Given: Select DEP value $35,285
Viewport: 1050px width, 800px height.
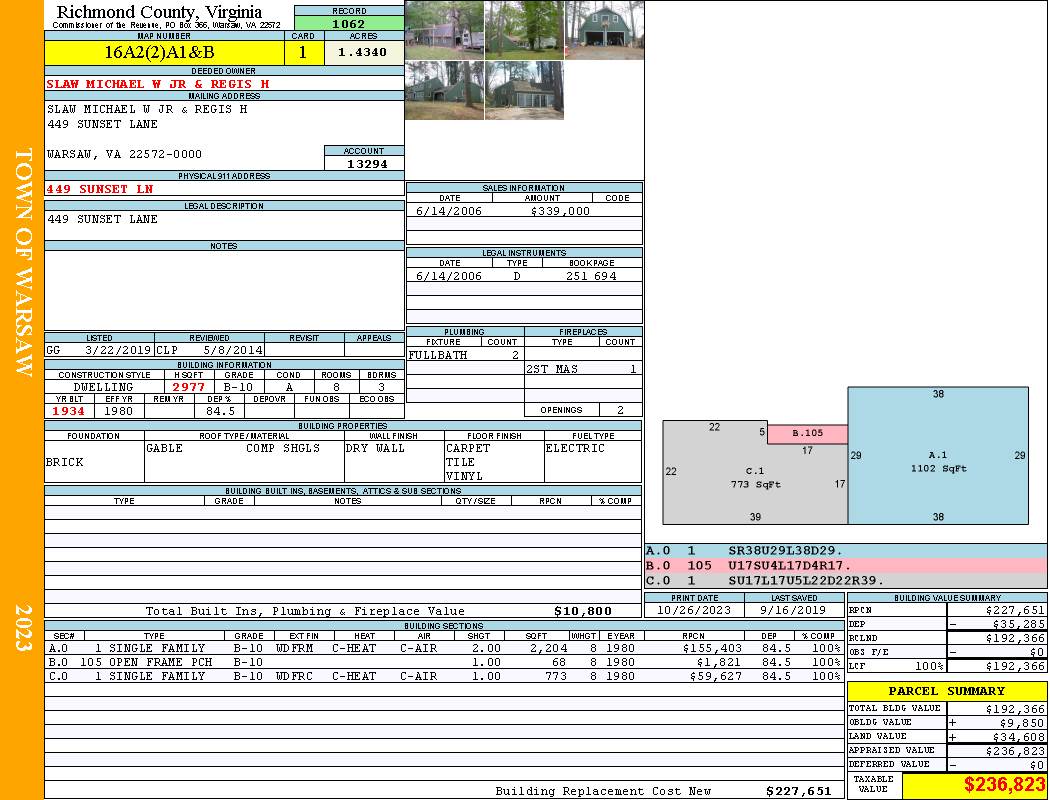Looking at the screenshot, I should 1018,625.
